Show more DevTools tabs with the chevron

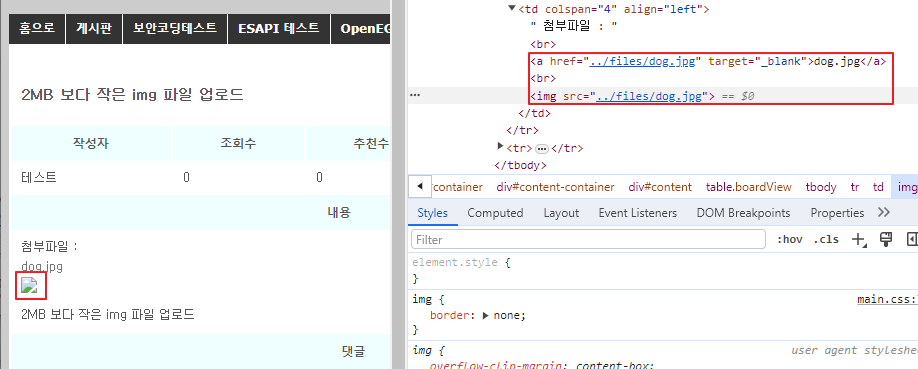click(884, 213)
